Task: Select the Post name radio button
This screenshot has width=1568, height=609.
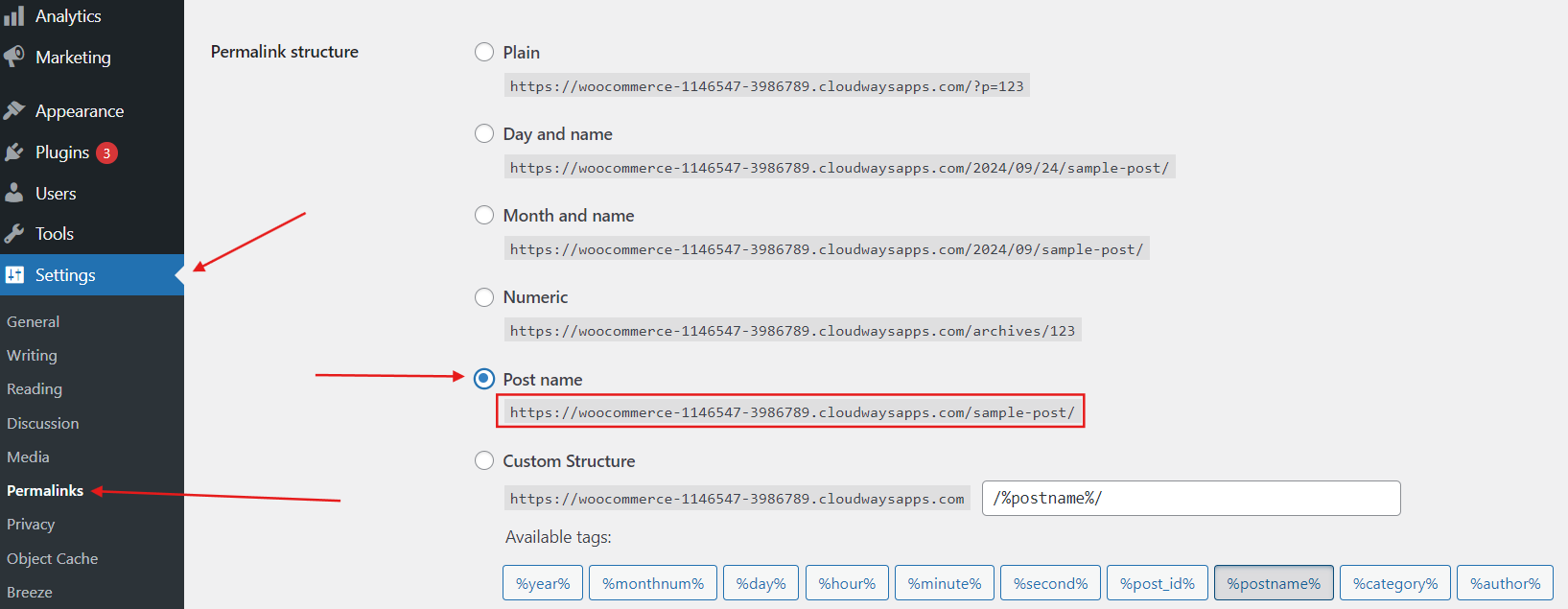Action: click(484, 379)
